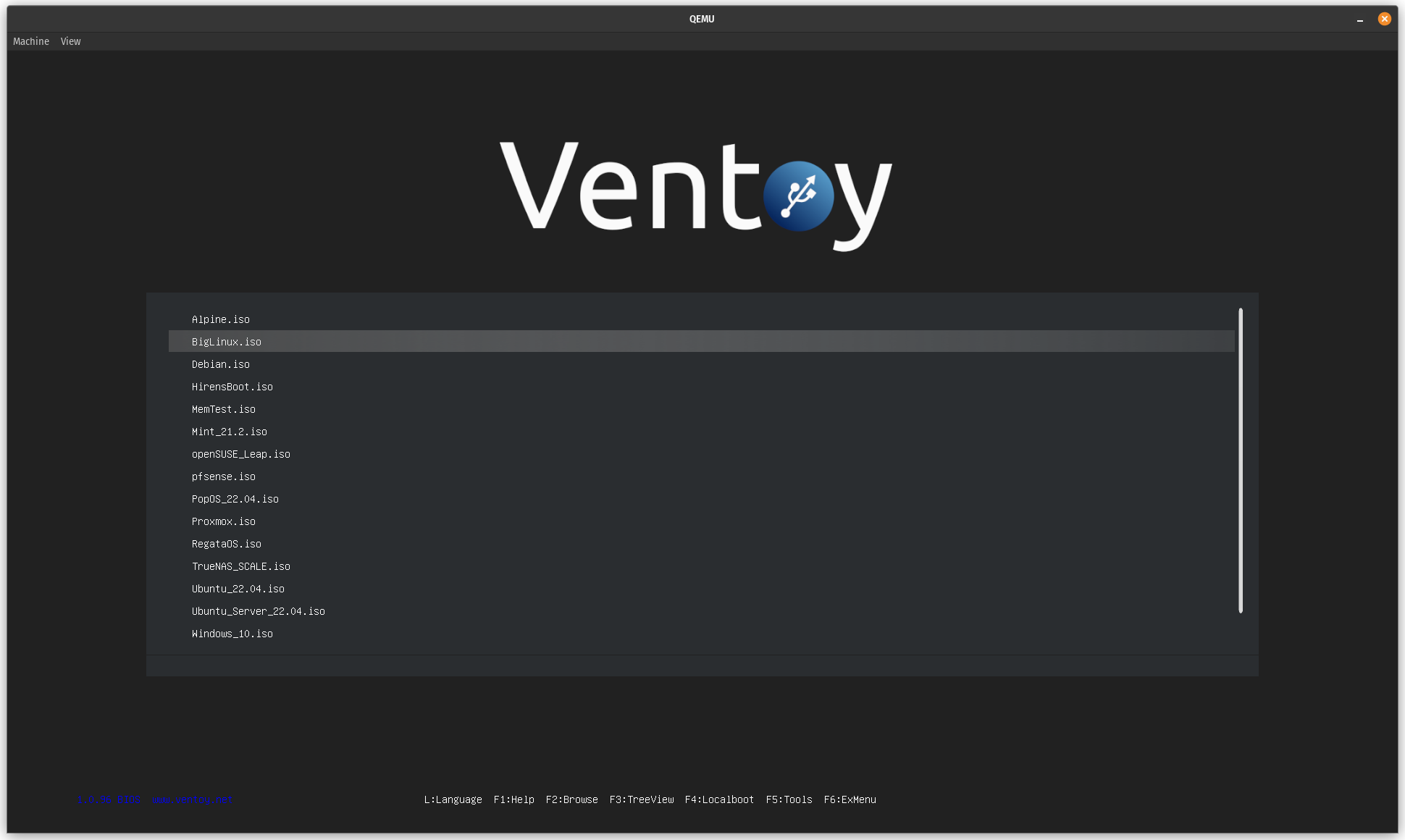Open the Machine menu
The image size is (1405, 840).
pyautogui.click(x=31, y=41)
